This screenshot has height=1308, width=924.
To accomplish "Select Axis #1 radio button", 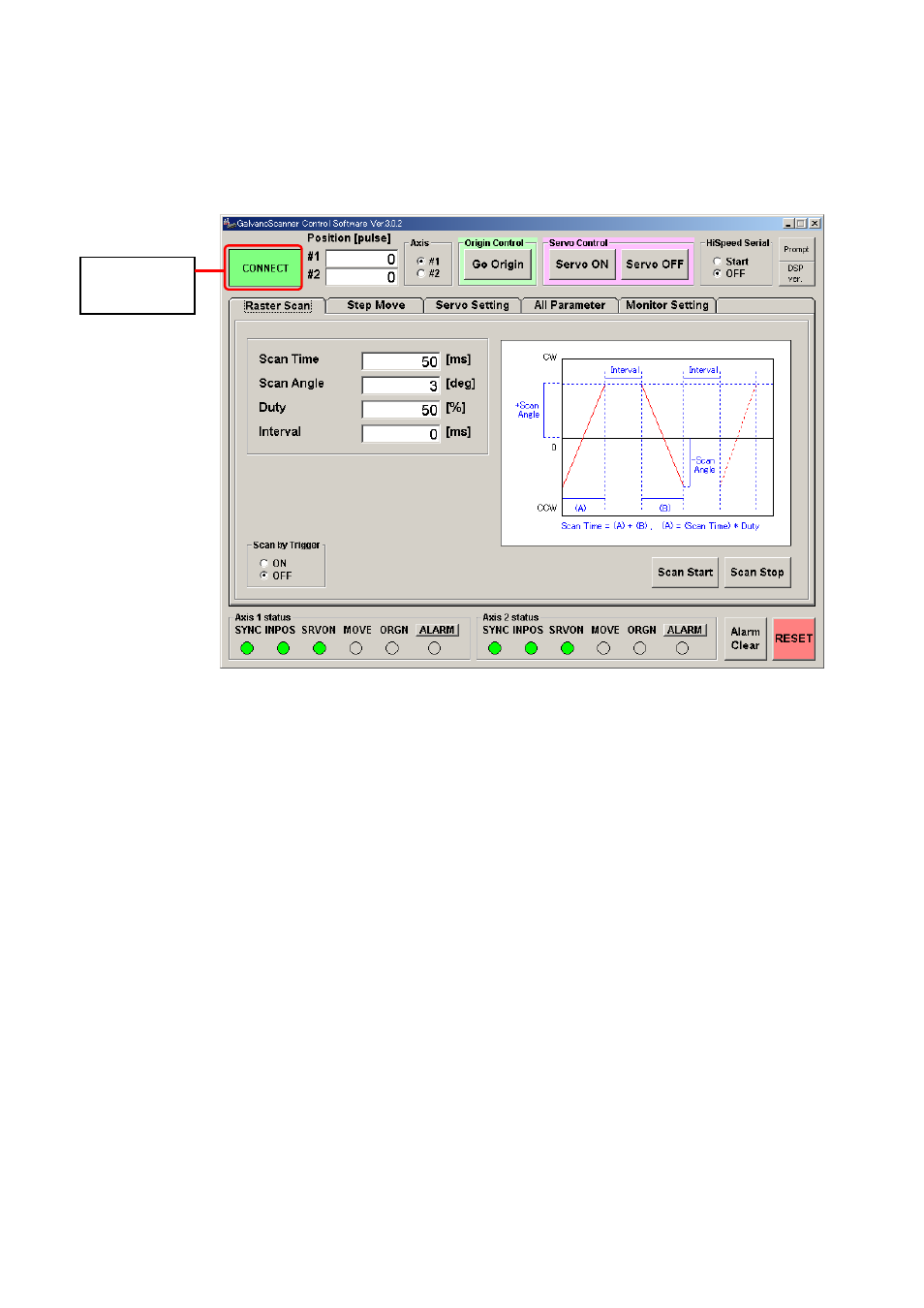I will pos(420,262).
